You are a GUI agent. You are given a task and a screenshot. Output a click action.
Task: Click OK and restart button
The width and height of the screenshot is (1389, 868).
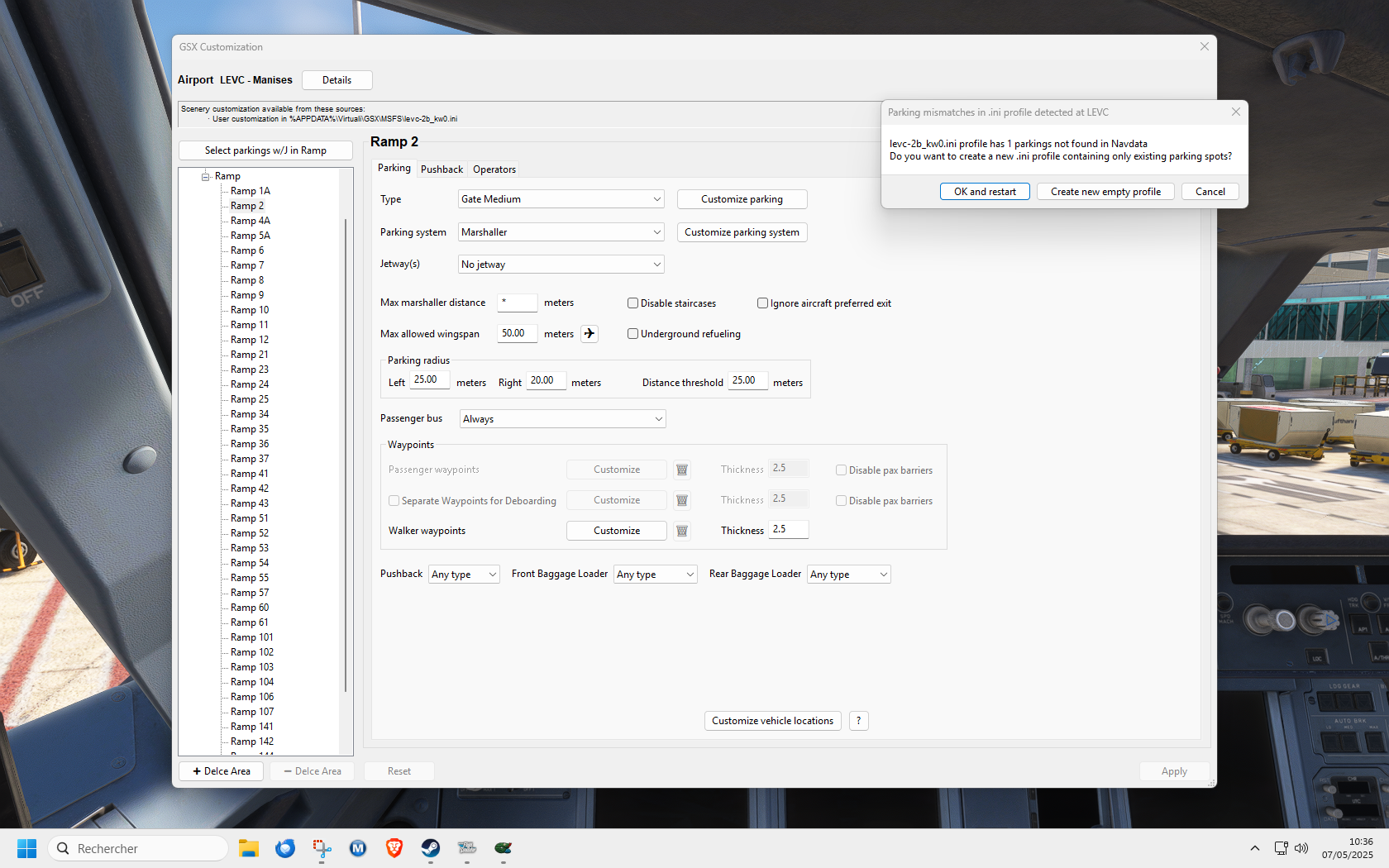click(985, 192)
